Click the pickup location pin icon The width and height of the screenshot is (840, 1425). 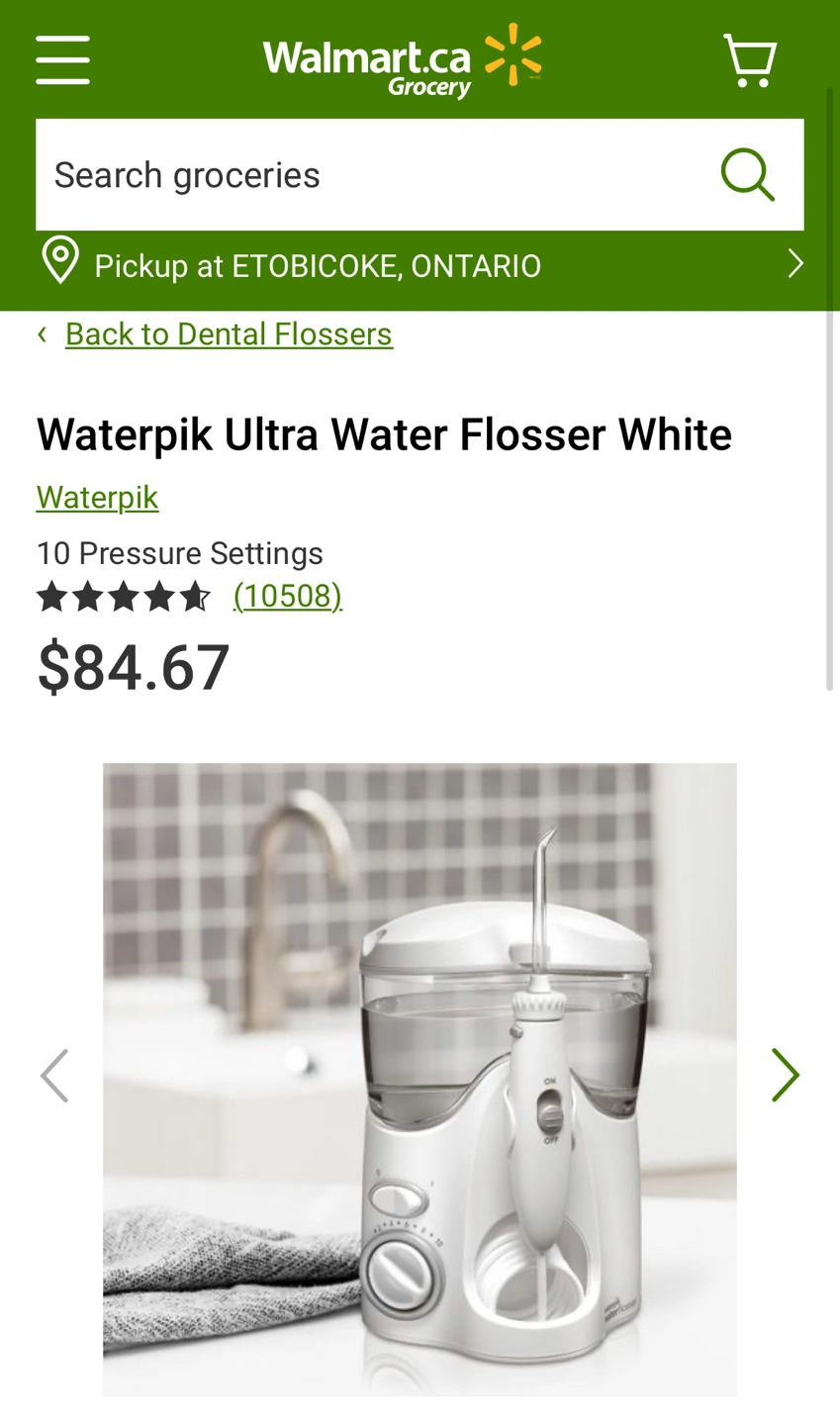[60, 262]
